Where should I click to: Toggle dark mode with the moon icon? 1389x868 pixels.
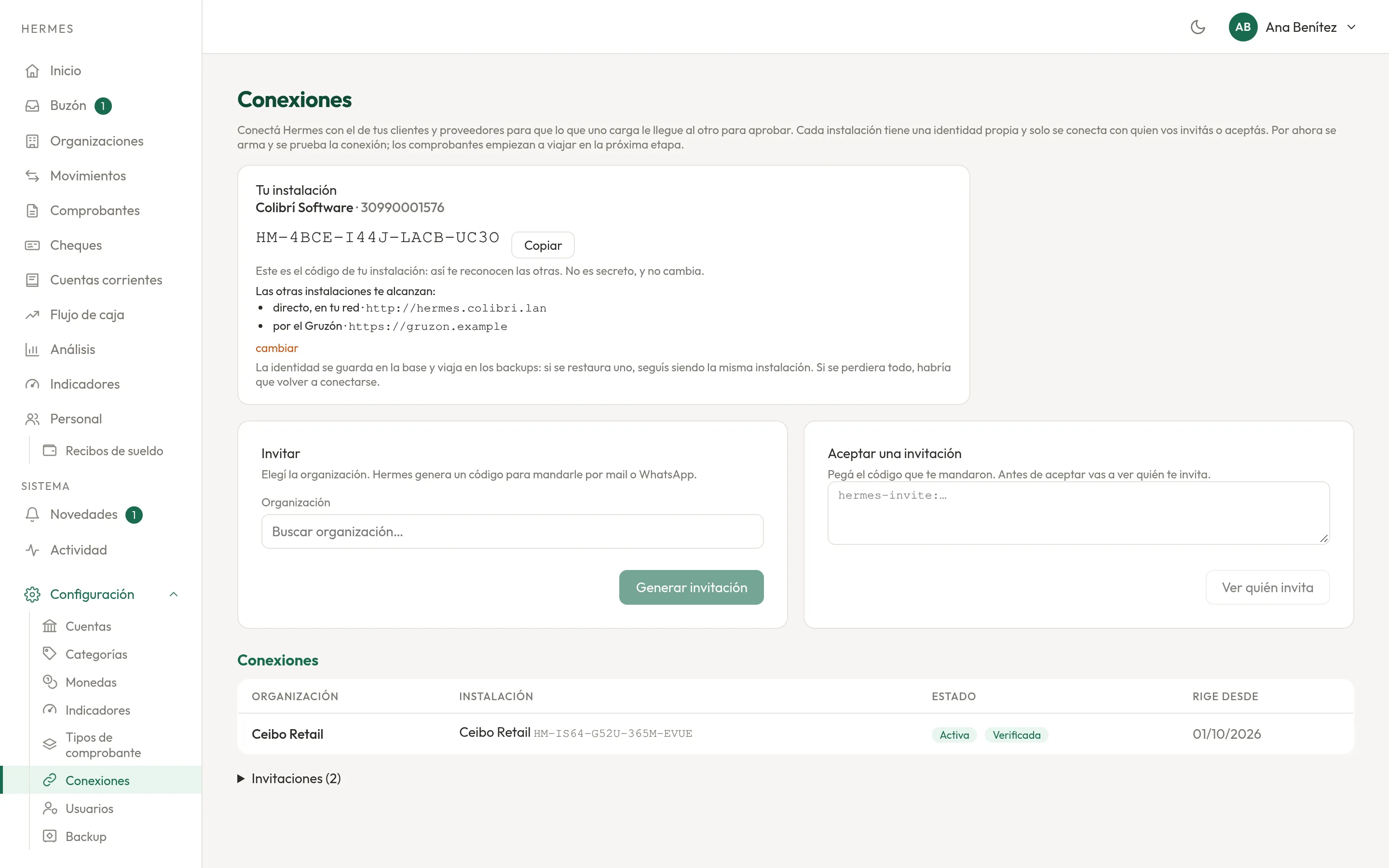click(x=1198, y=27)
